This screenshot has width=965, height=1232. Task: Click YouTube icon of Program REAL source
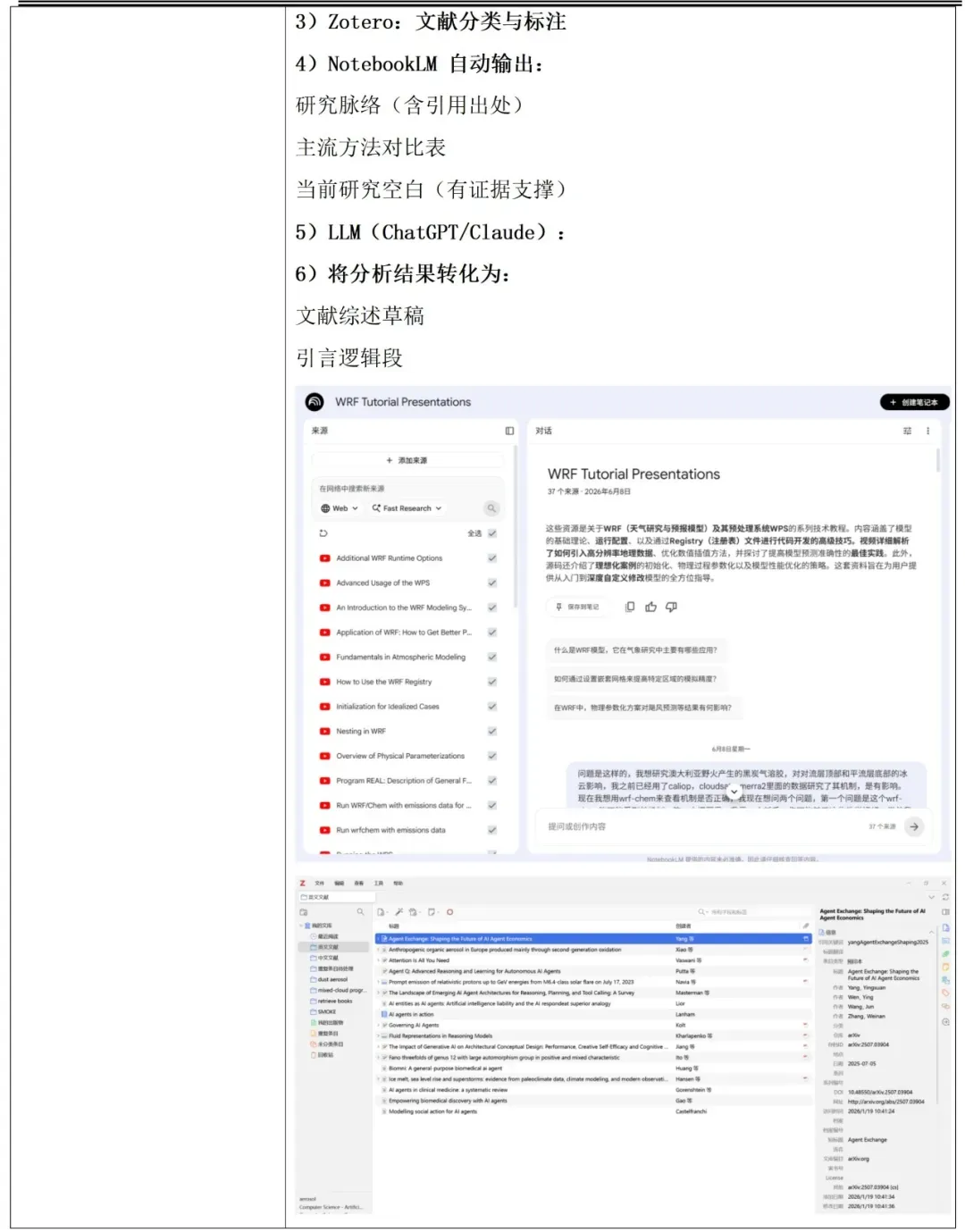324,781
